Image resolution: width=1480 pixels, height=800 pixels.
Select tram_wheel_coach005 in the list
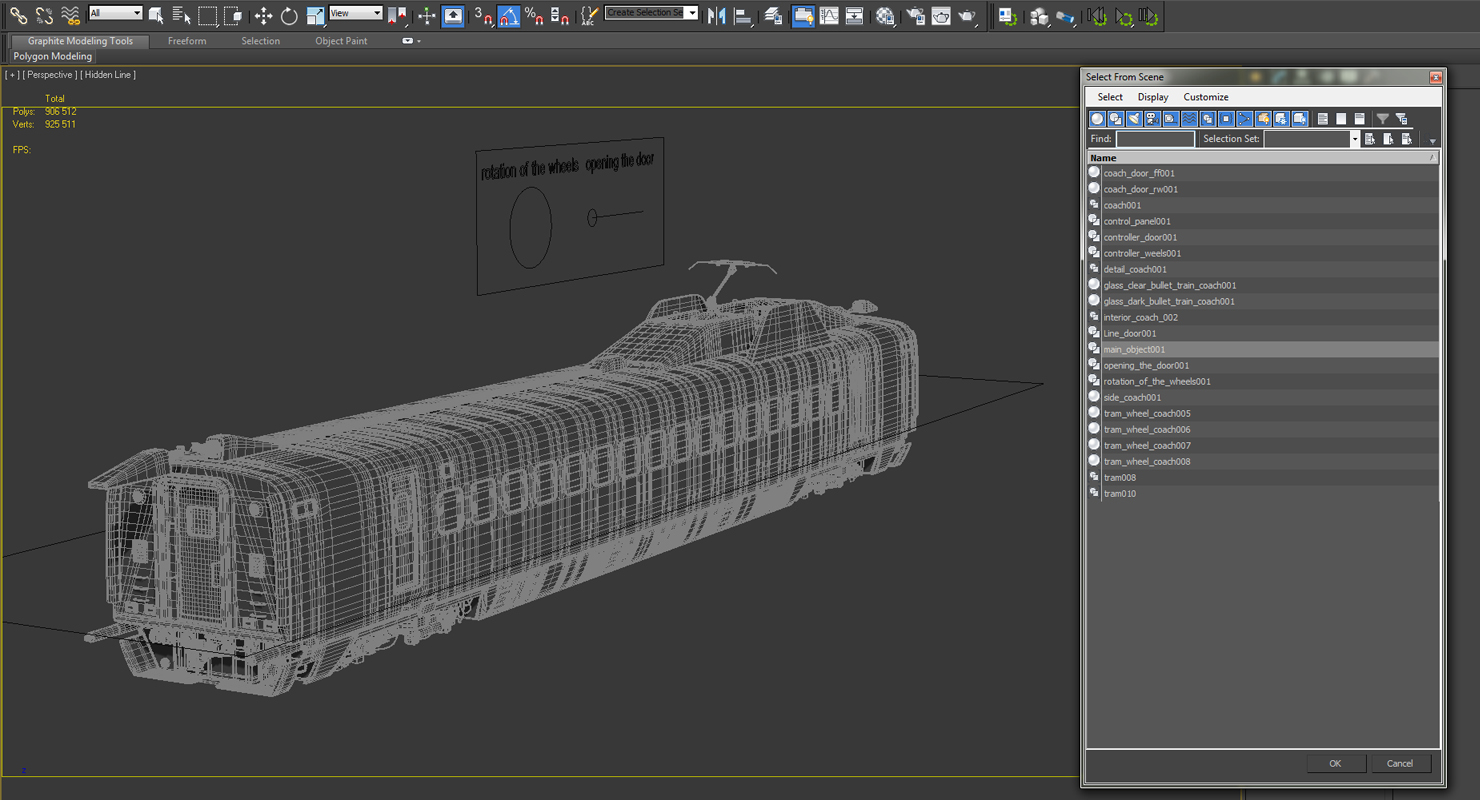(x=1263, y=413)
